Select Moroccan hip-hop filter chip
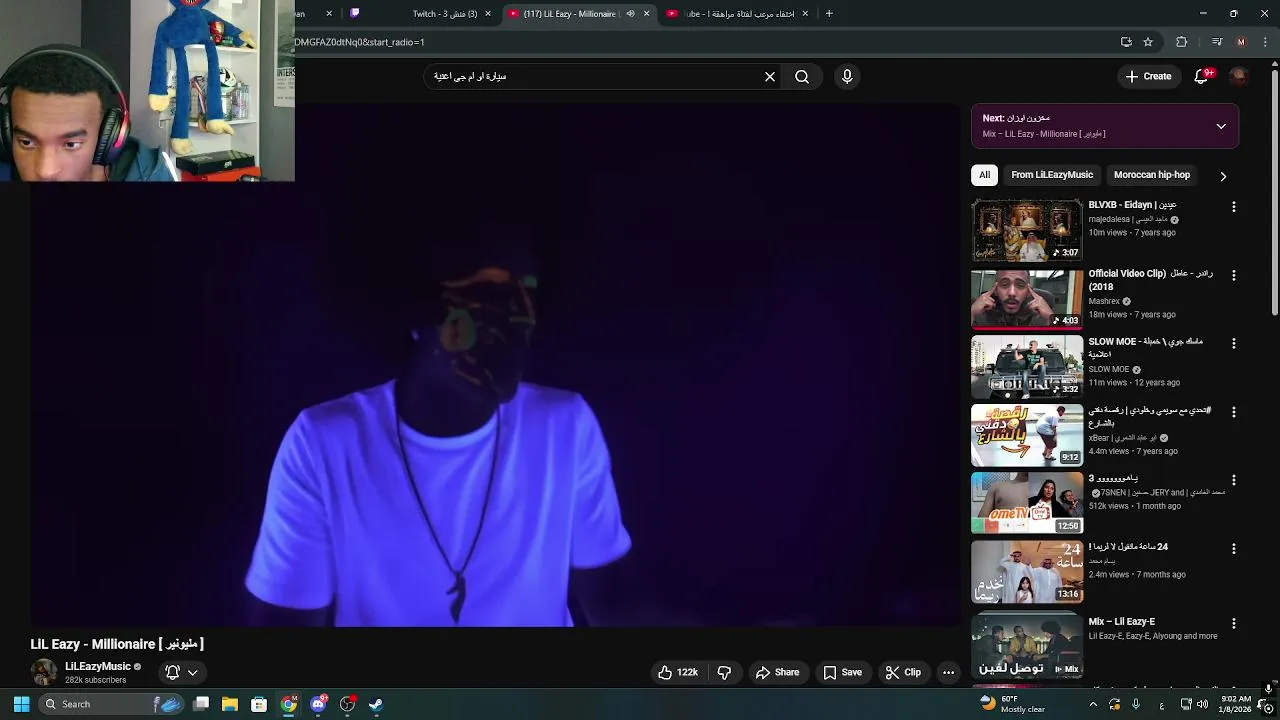The height and width of the screenshot is (720, 1280). pos(1152,175)
